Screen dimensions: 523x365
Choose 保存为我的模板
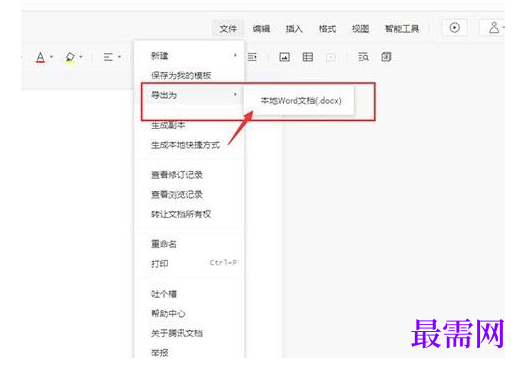click(x=189, y=75)
